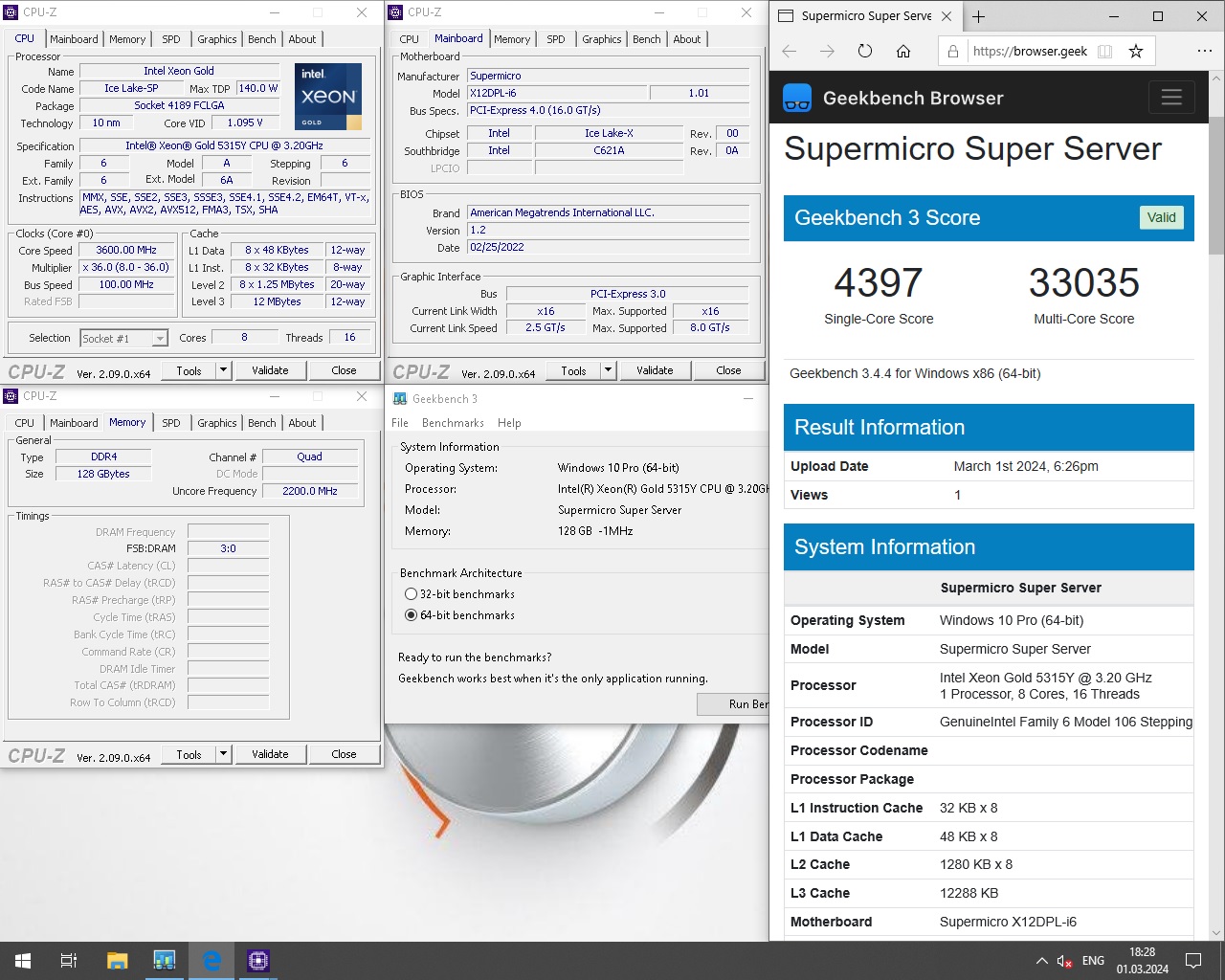Click the Ice Lake-SP code name field

click(131, 88)
